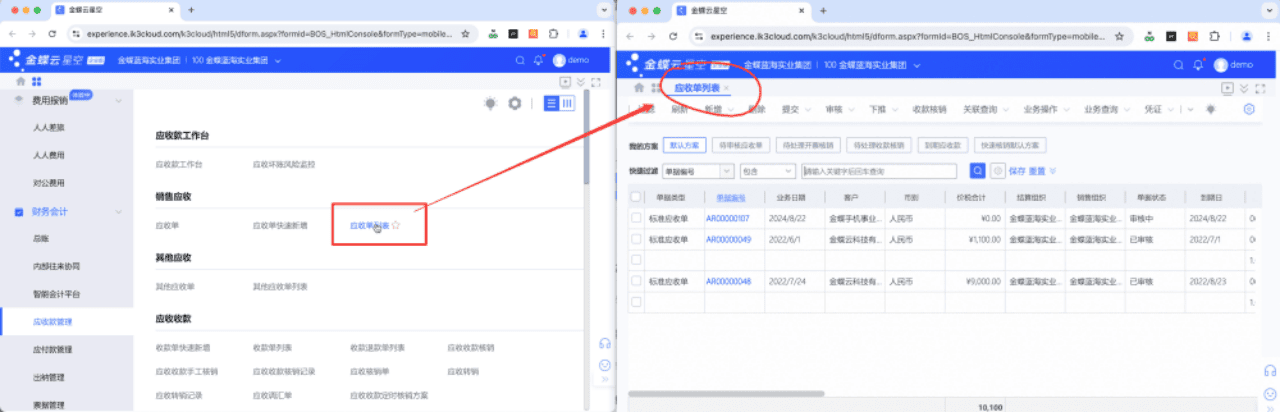Open the hexagon settings icon in right toolbar
This screenshot has height=412, width=1280.
1249,109
